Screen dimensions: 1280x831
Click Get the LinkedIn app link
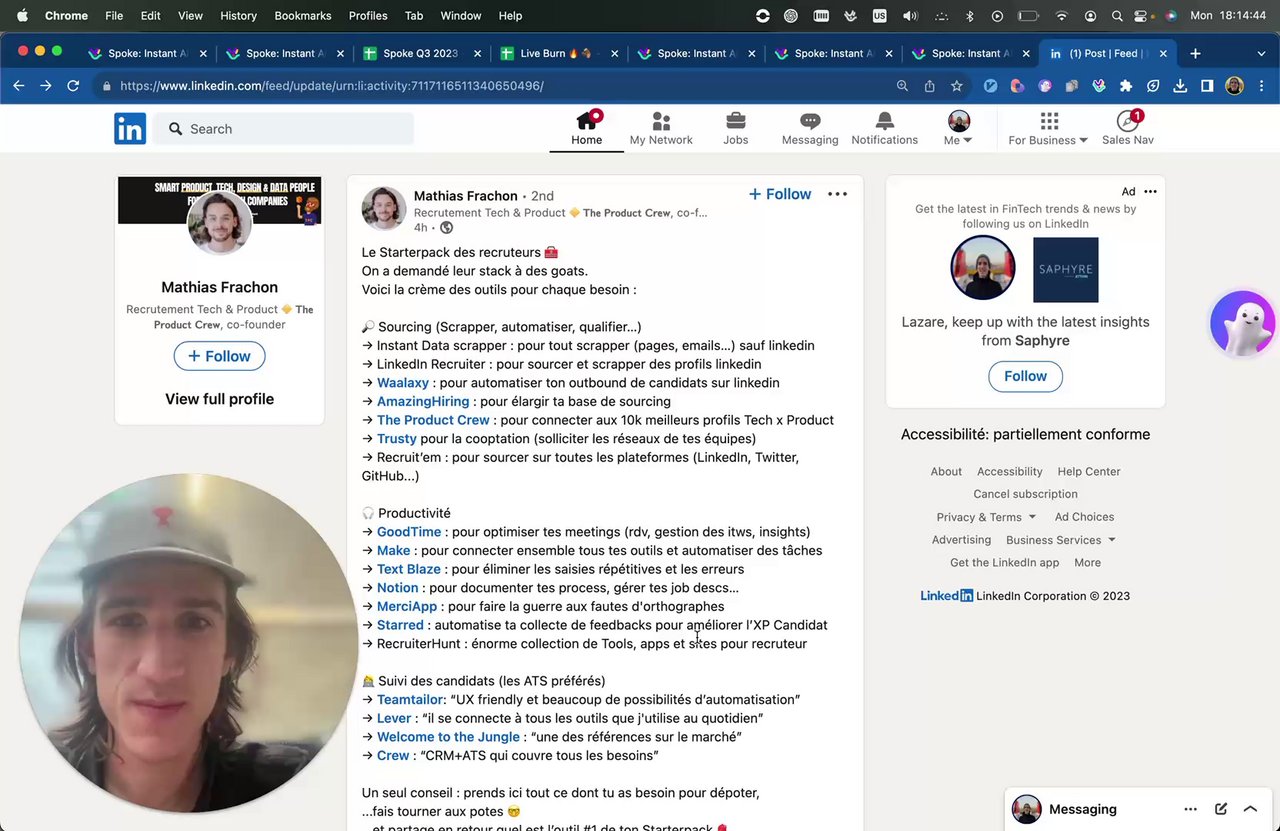tap(1004, 563)
